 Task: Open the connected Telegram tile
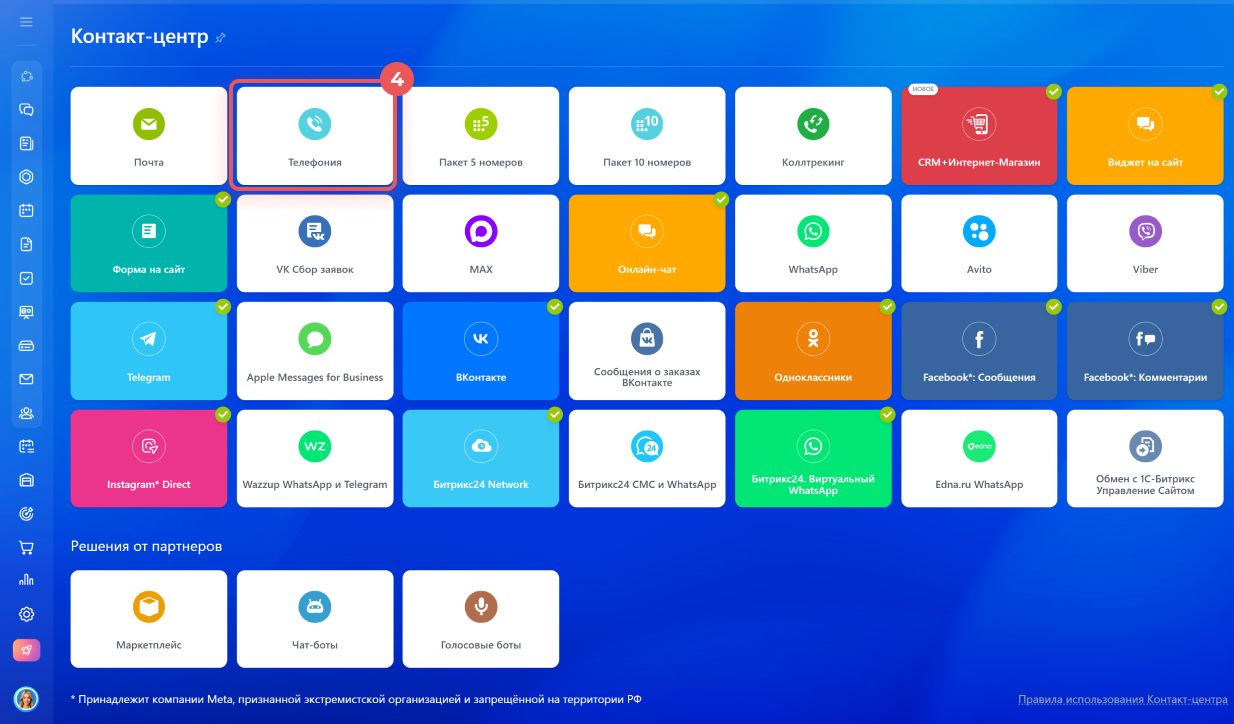pyautogui.click(x=149, y=351)
